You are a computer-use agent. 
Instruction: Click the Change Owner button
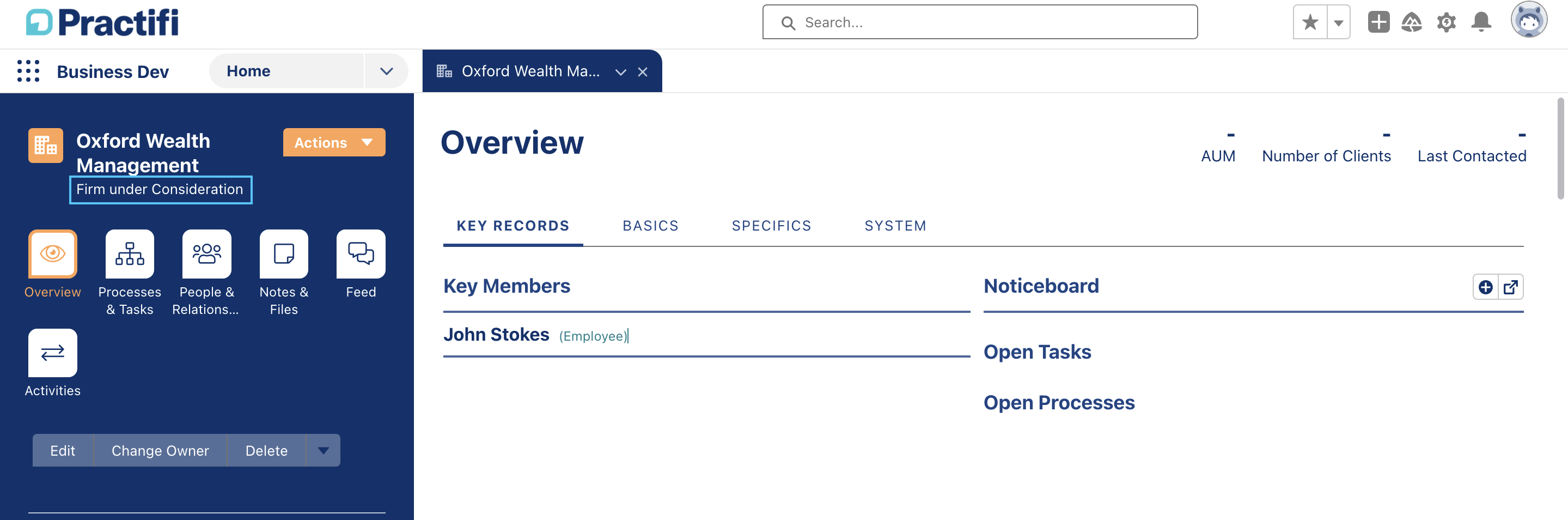(x=160, y=451)
